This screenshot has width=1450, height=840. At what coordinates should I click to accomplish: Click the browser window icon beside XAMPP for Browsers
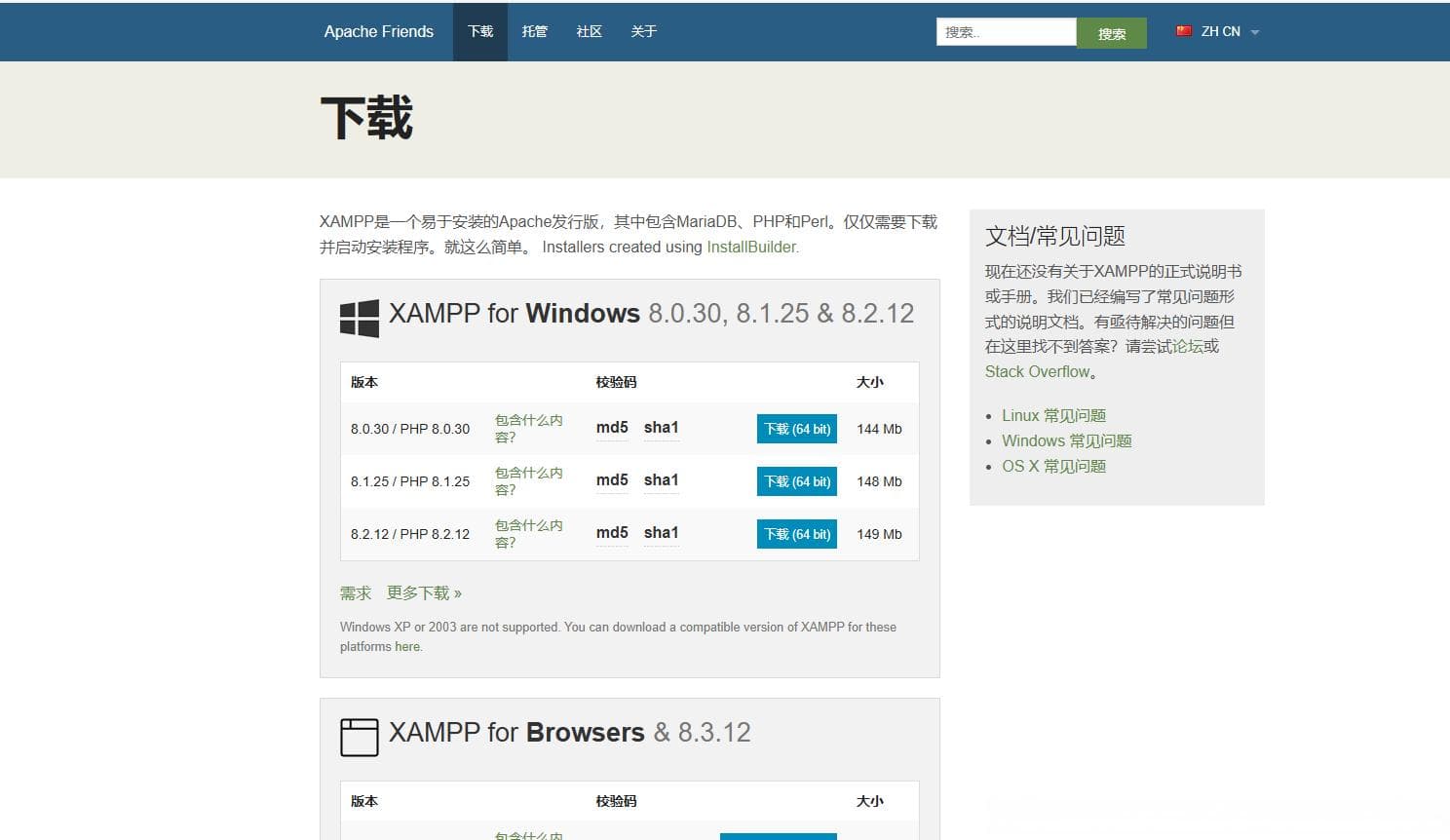(359, 737)
